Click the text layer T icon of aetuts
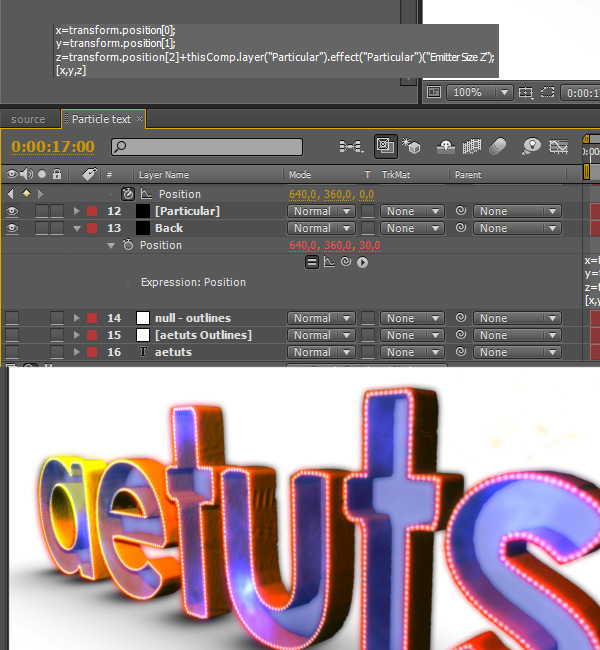 point(143,352)
